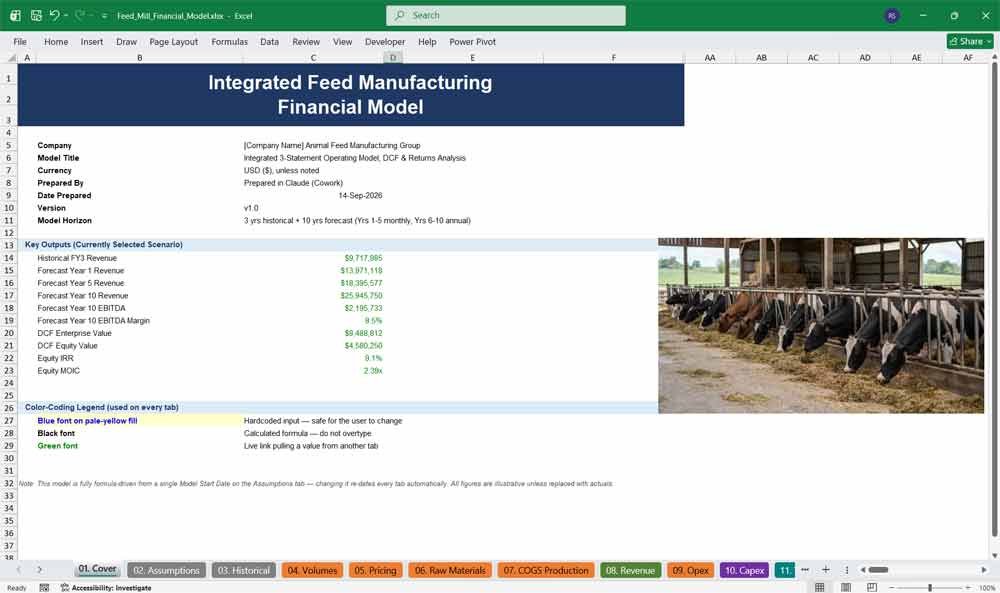Switch to the 07. COGS Production sheet tab
Viewport: 1000px width, 593px height.
545,570
